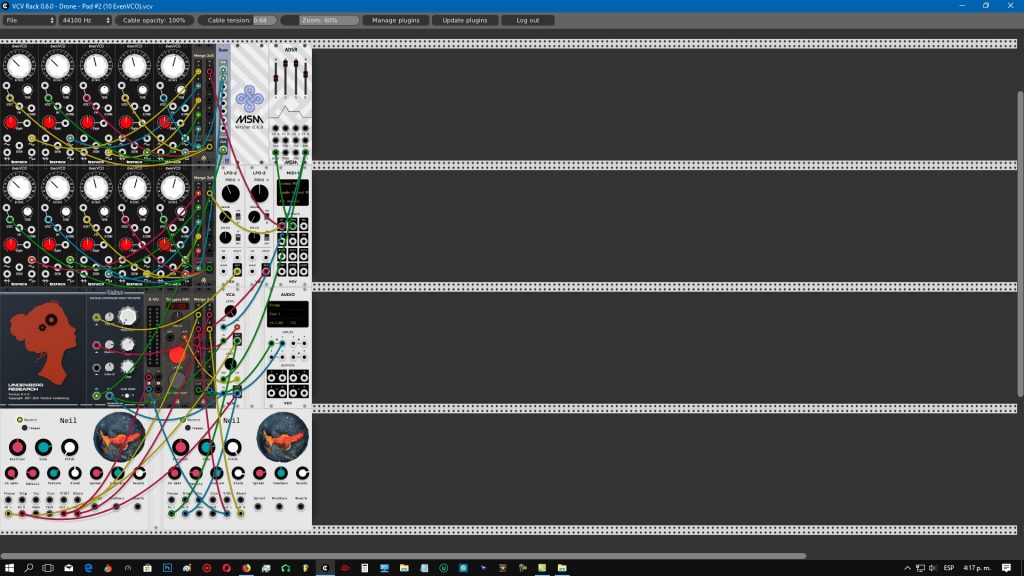Click the left Neil Size knob
This screenshot has height=576, width=1024.
(x=43, y=447)
